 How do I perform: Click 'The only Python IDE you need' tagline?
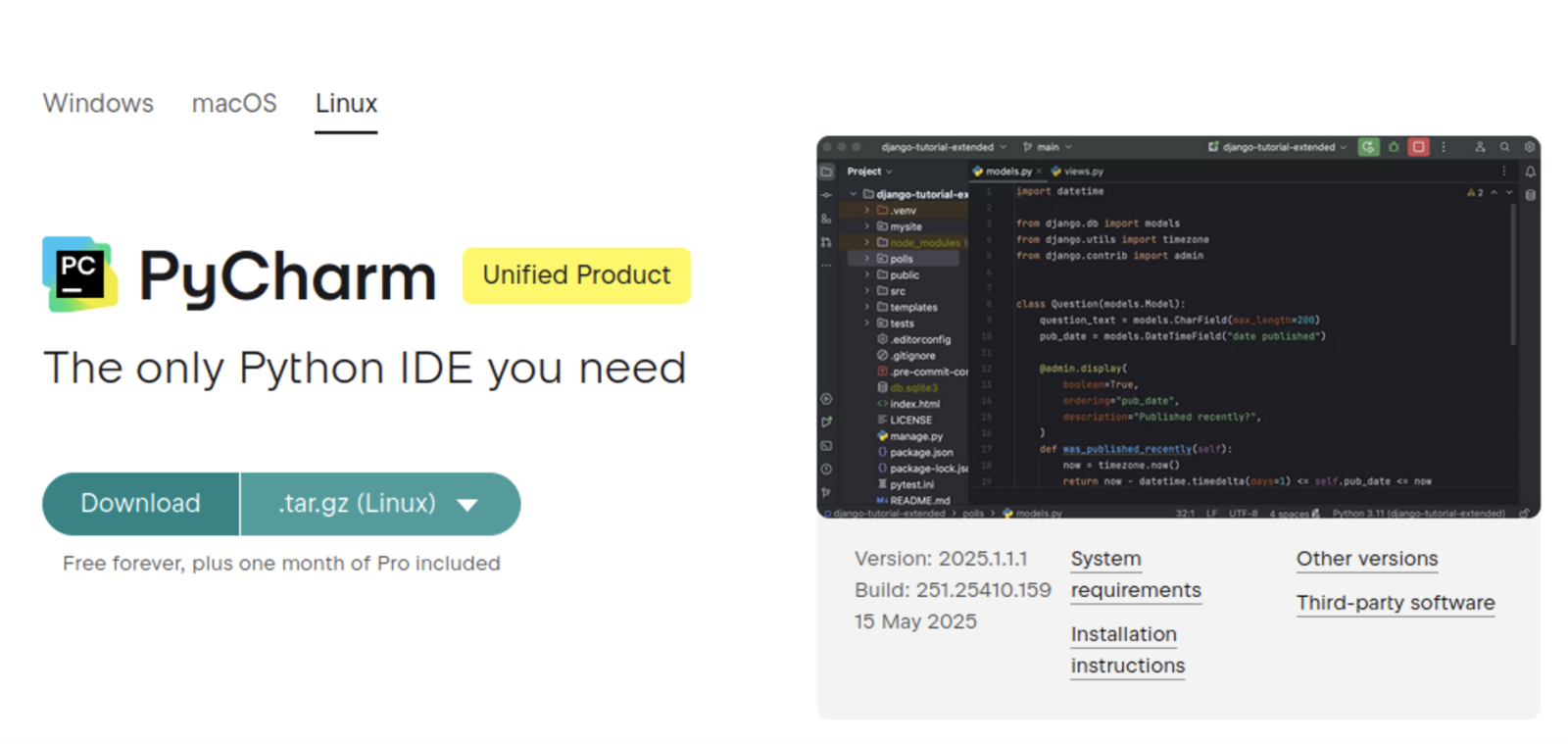pos(365,369)
